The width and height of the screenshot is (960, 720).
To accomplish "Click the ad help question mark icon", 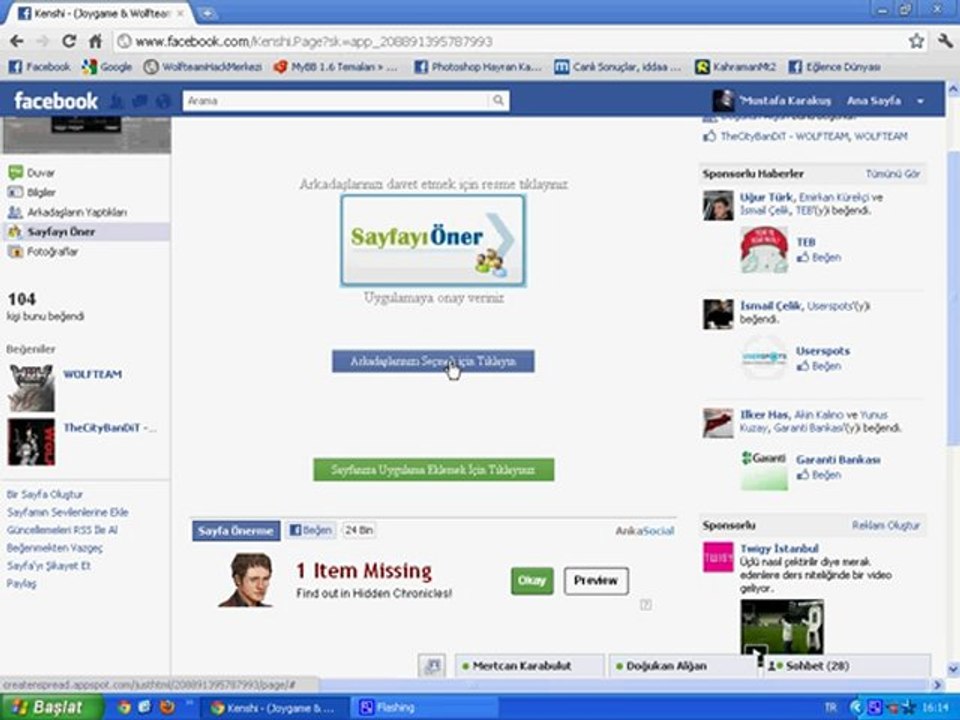I will point(645,605).
